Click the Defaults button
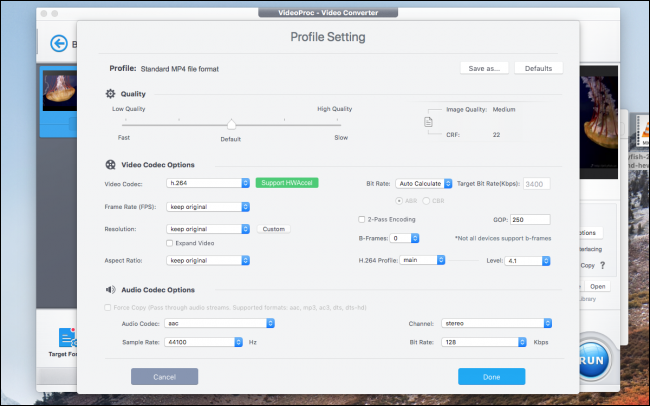The width and height of the screenshot is (650, 406). tap(538, 68)
